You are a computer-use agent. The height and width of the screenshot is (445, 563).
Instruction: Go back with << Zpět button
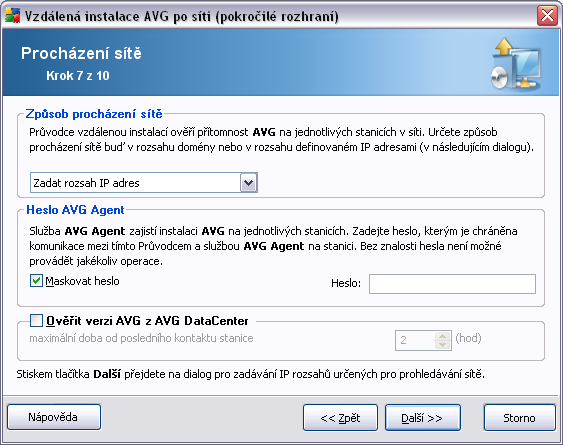tap(340, 418)
